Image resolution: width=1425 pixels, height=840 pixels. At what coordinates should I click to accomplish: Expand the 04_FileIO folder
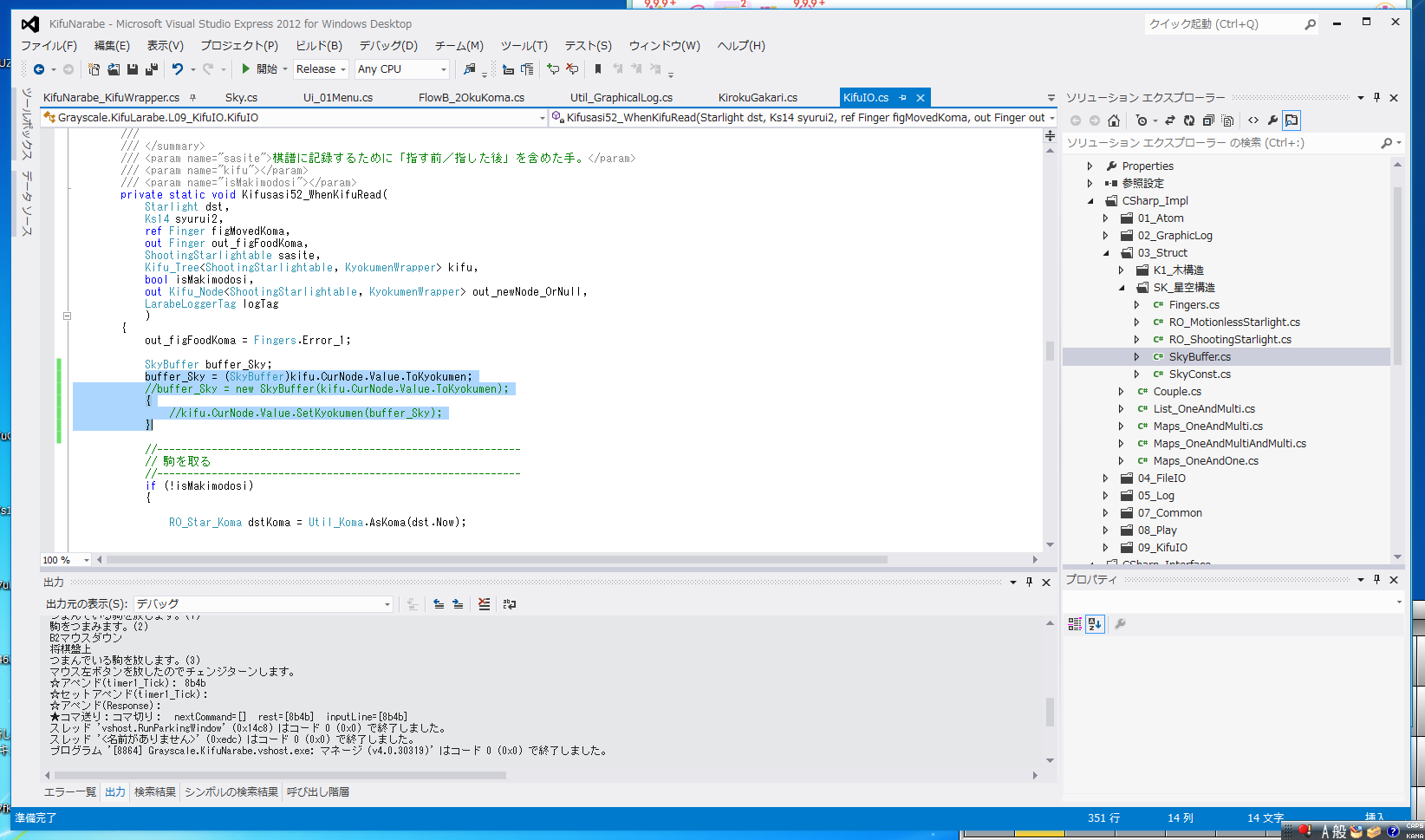[1105, 479]
